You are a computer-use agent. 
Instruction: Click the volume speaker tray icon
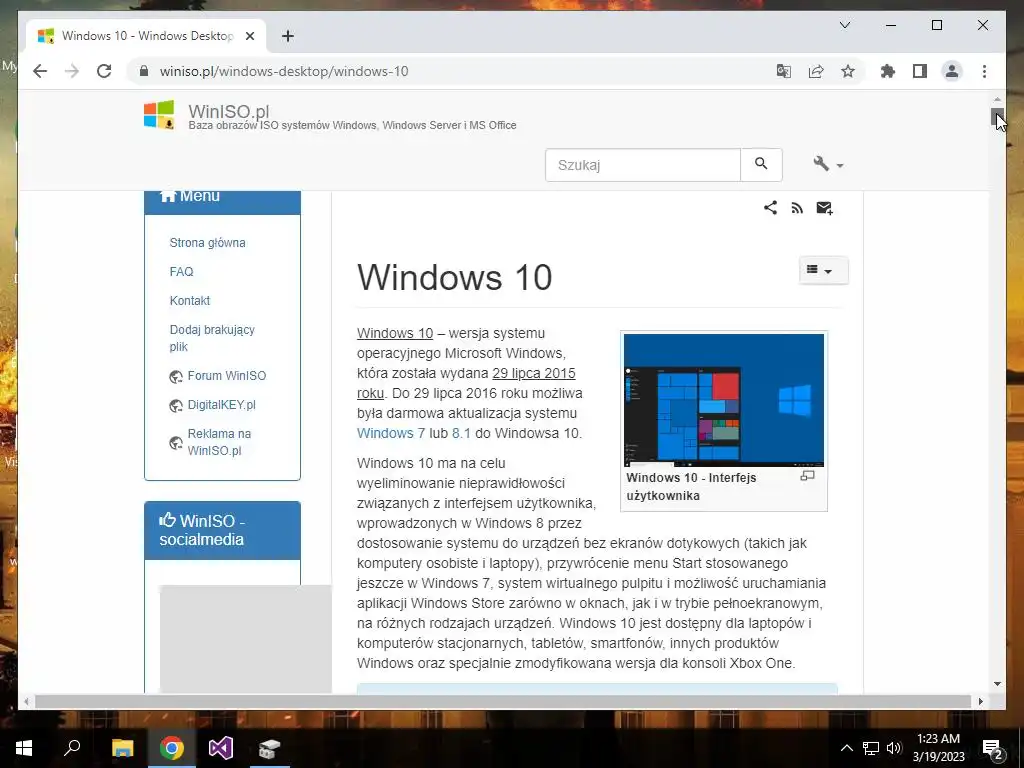tap(894, 748)
